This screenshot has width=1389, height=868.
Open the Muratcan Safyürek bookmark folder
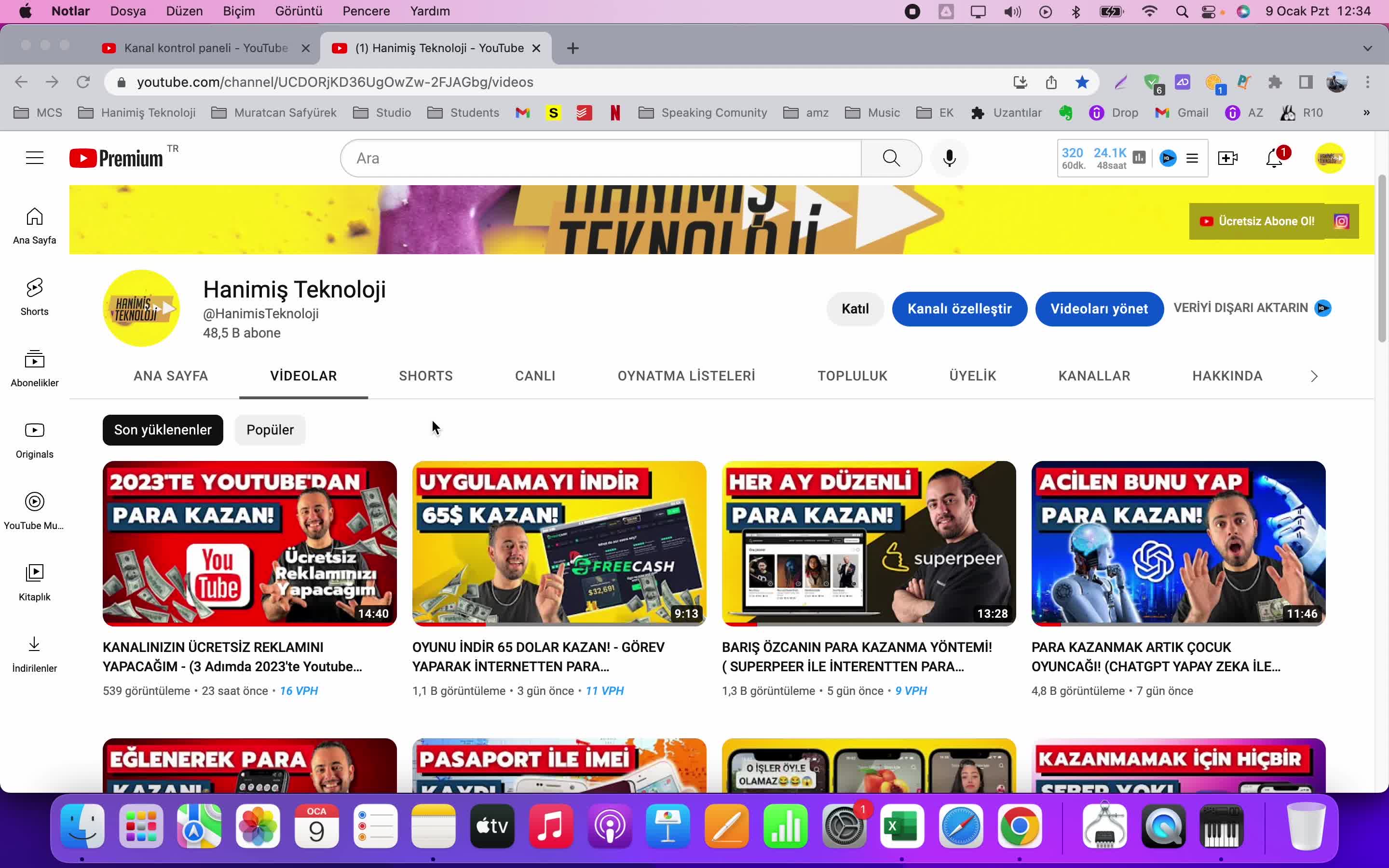click(274, 112)
